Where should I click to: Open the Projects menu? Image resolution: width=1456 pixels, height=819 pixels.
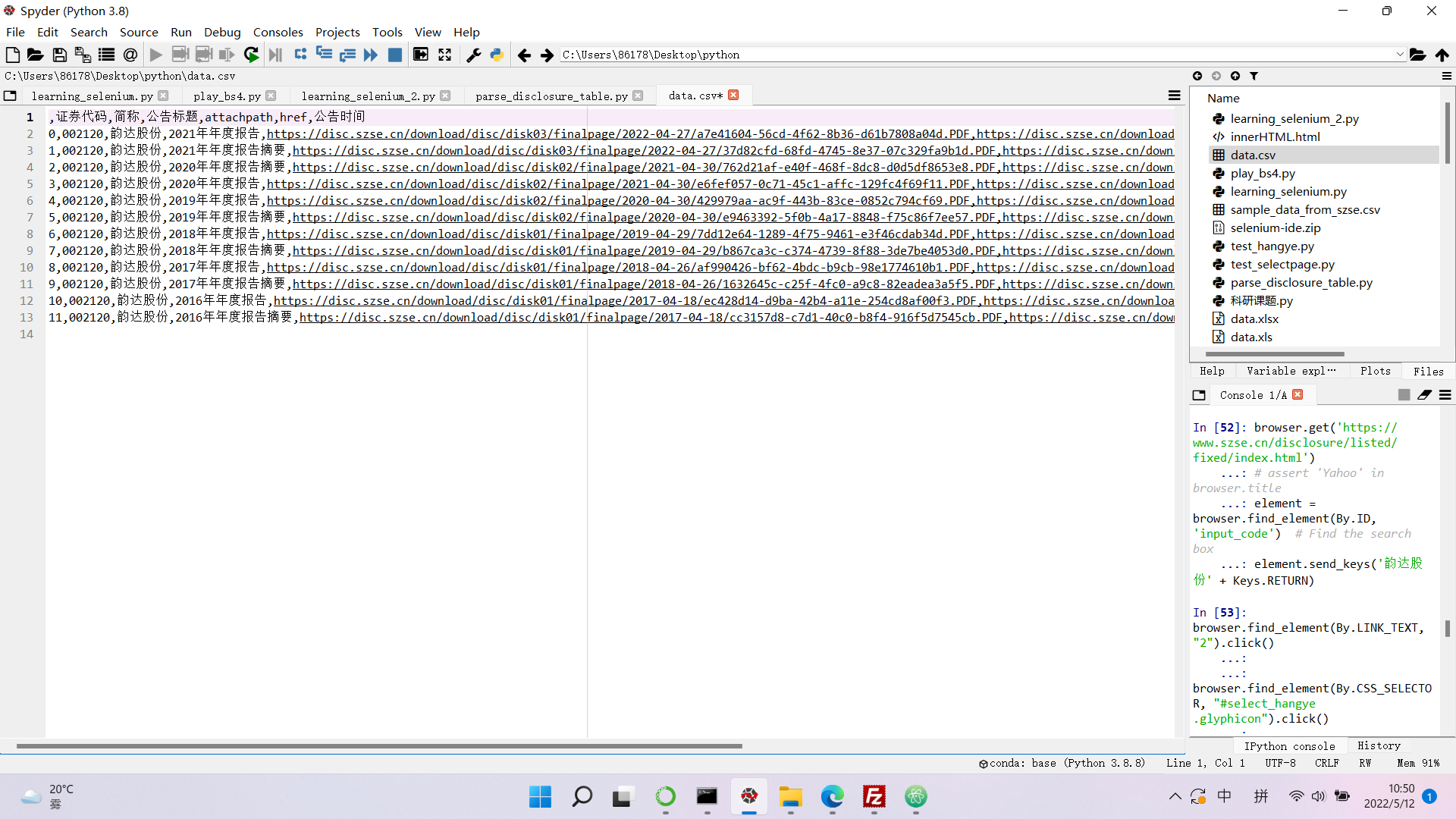(337, 32)
